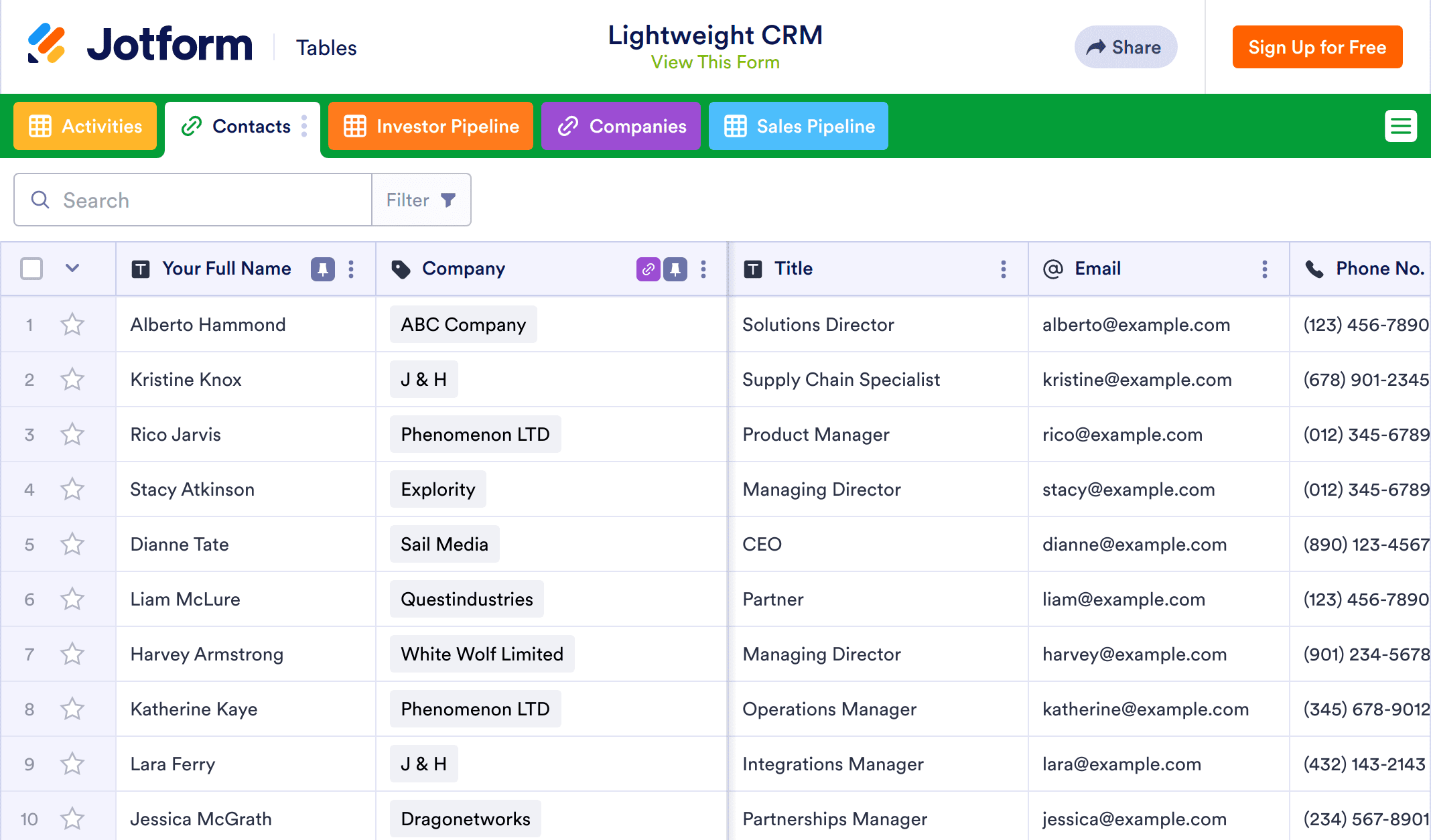Star the Alberto Hammond row
1431x840 pixels.
coord(72,325)
